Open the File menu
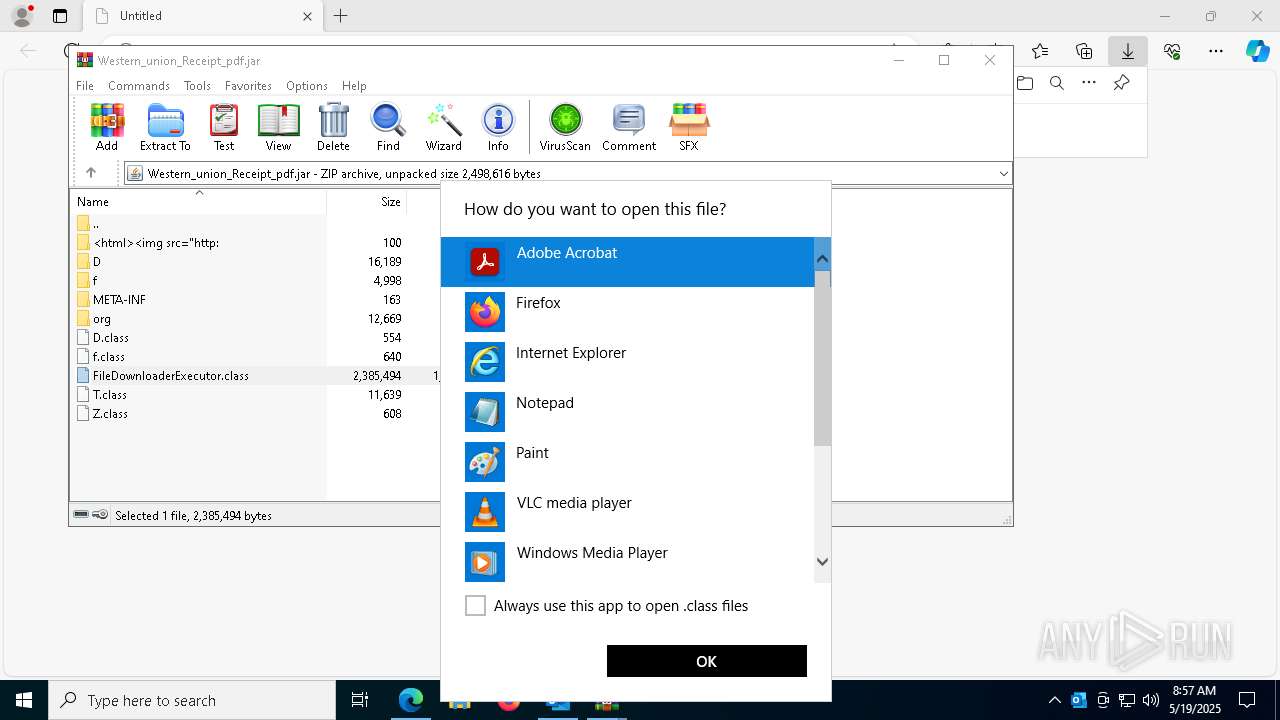 coord(85,86)
